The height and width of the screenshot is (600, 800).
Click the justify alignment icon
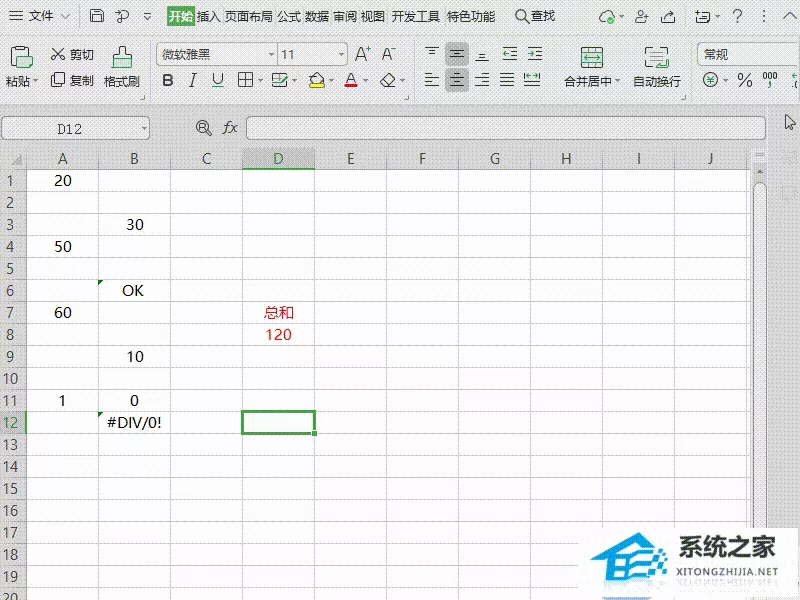(x=507, y=80)
